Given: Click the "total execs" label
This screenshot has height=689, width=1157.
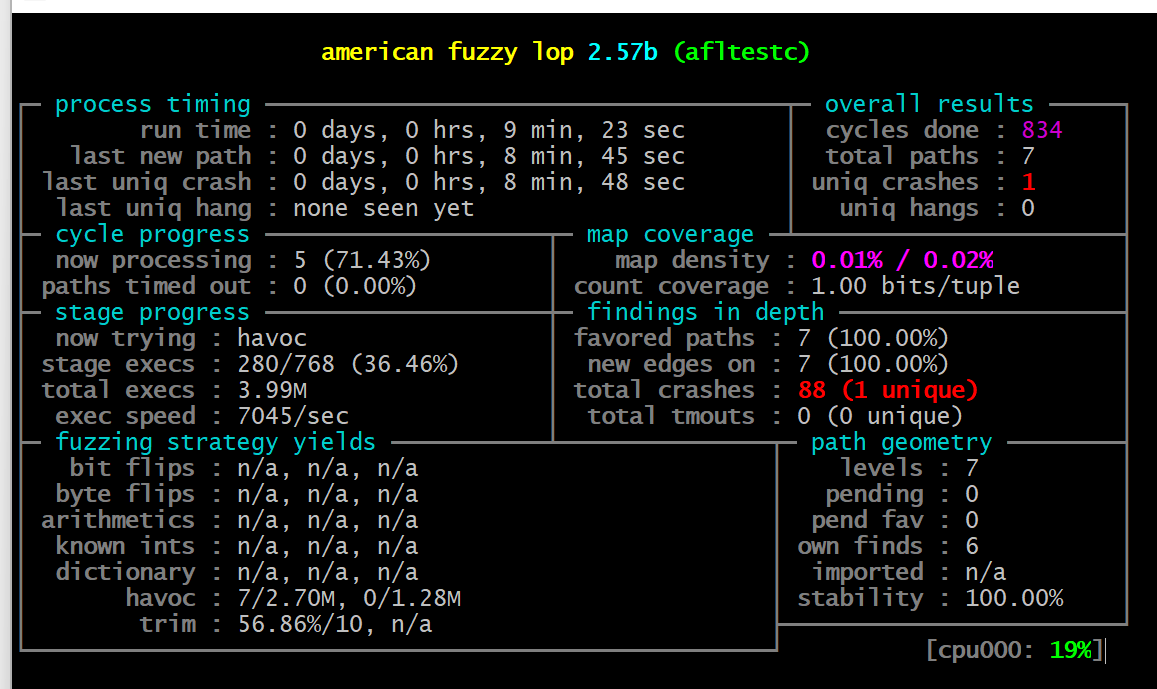Looking at the screenshot, I should click(118, 390).
